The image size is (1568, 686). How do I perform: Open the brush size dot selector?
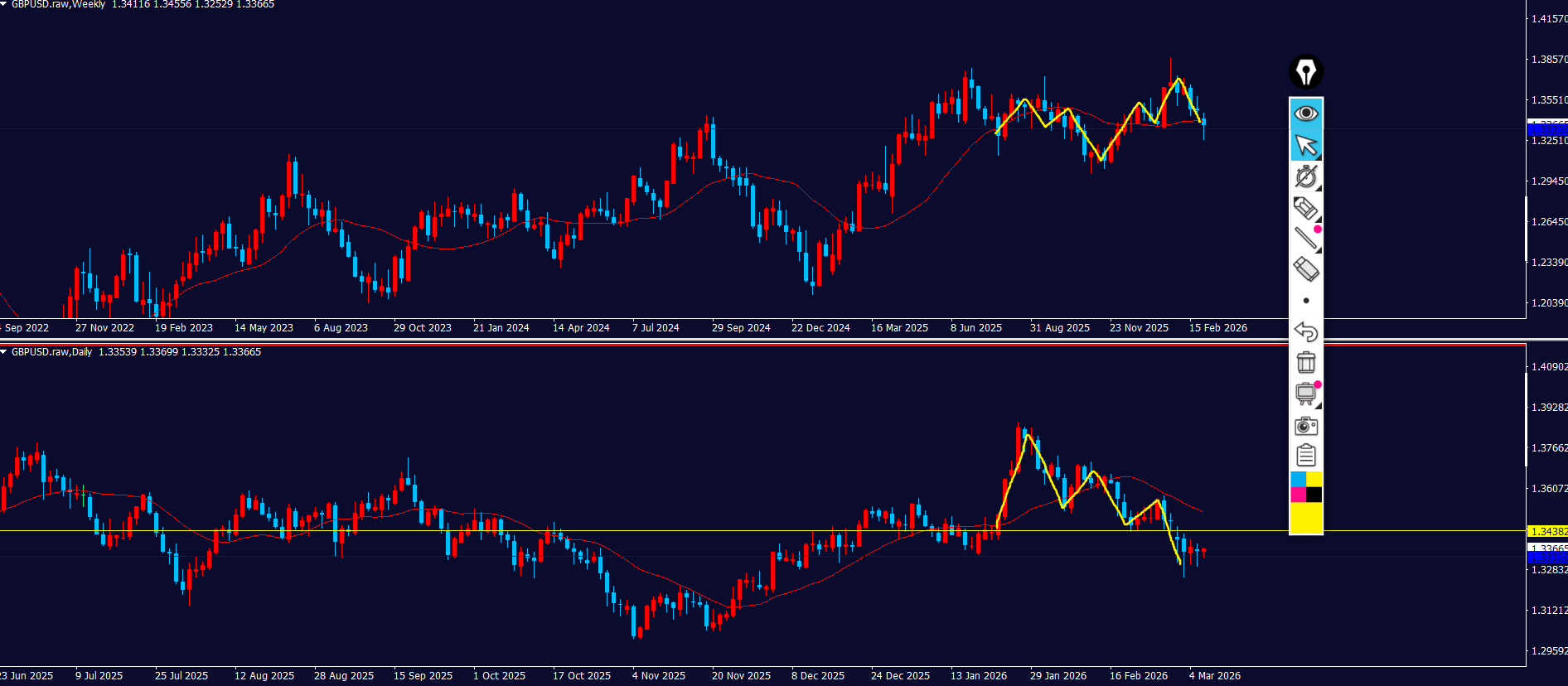click(x=1306, y=301)
